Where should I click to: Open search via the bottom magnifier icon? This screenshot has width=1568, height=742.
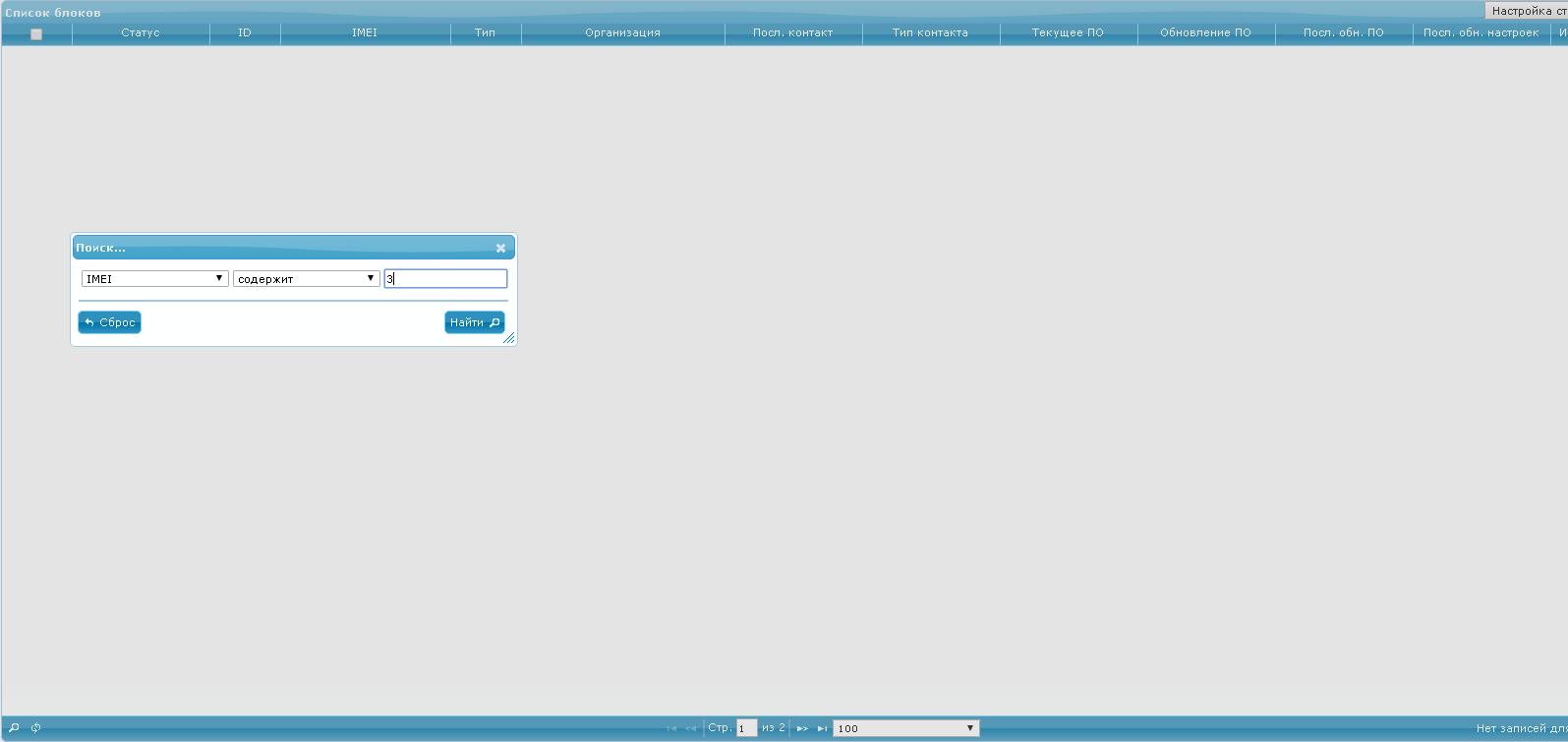14,728
